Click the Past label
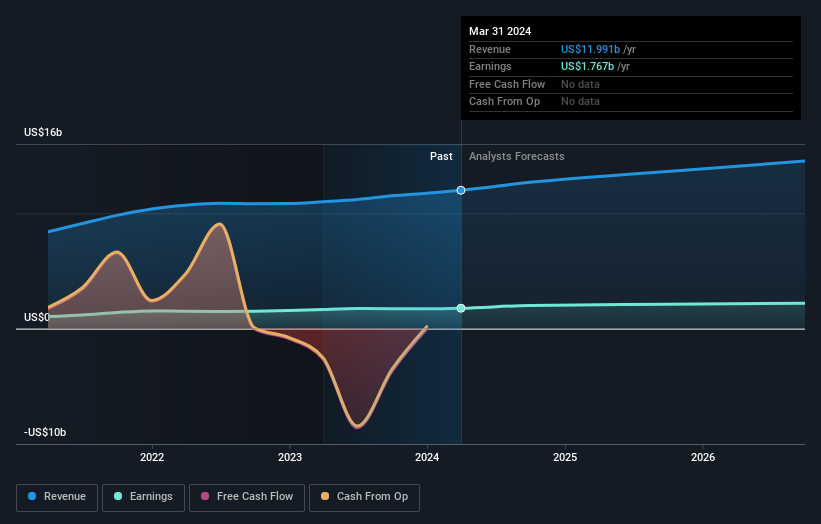 click(441, 156)
